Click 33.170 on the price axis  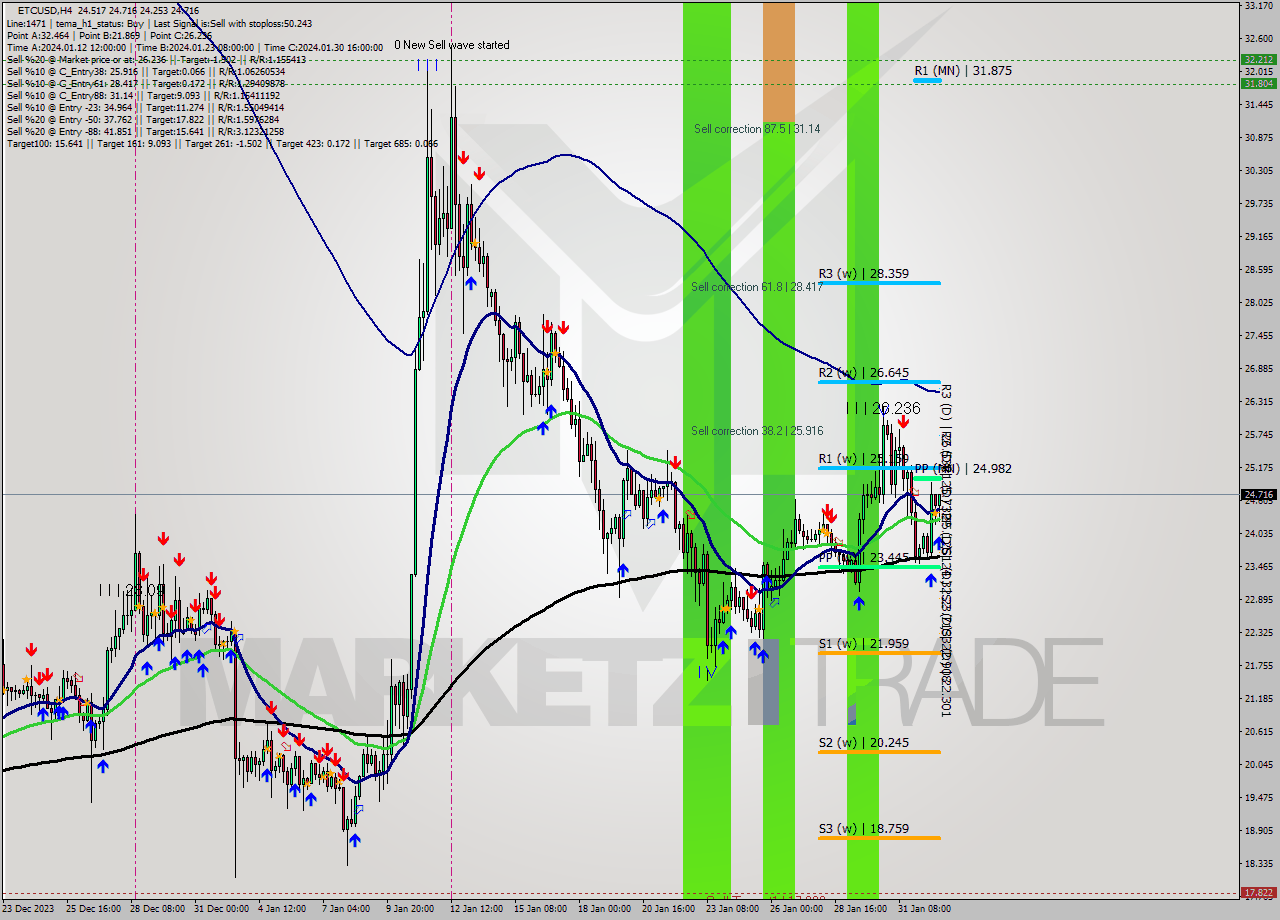[x=1258, y=6]
